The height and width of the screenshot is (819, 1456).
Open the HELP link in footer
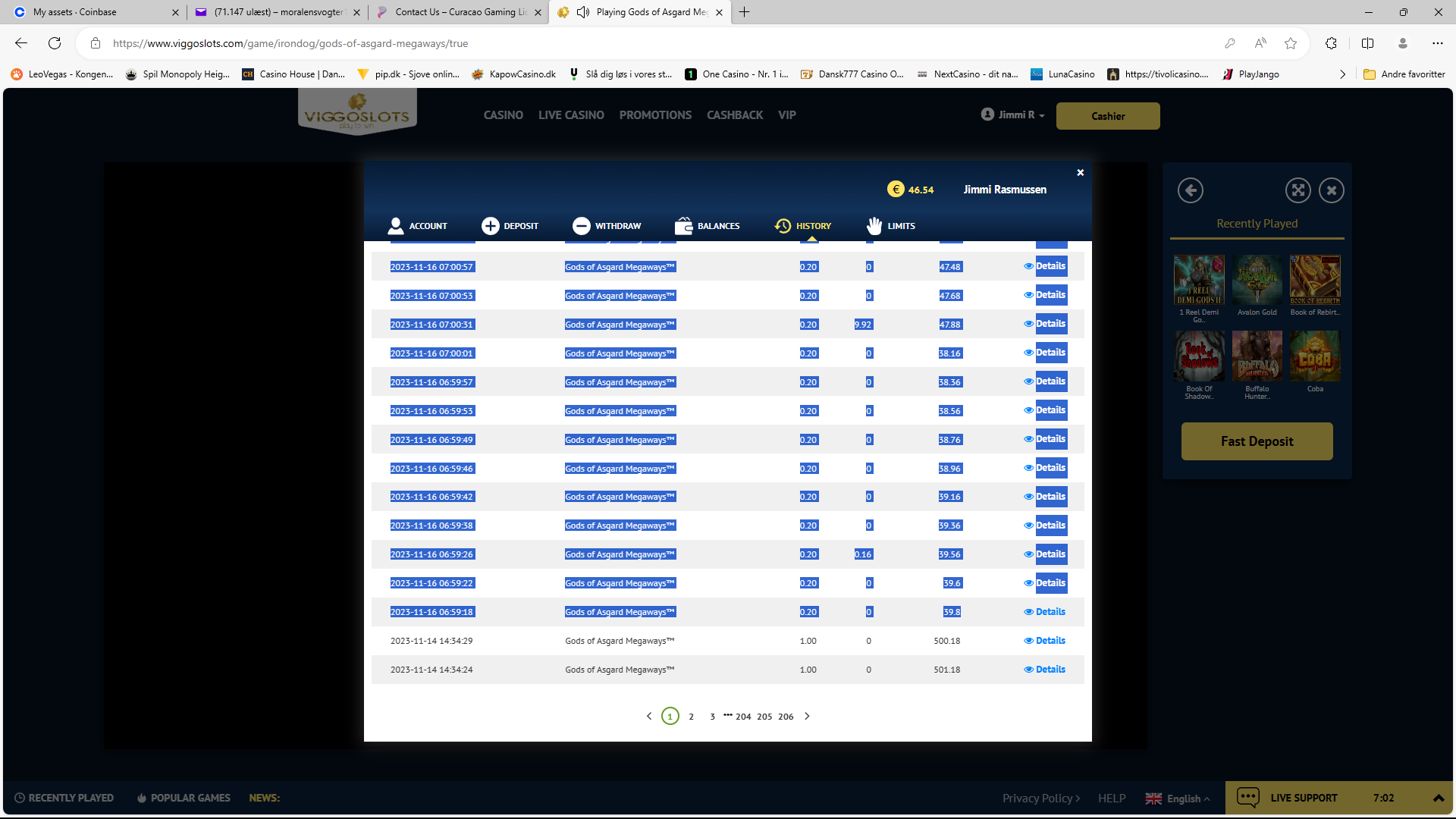pos(1112,798)
